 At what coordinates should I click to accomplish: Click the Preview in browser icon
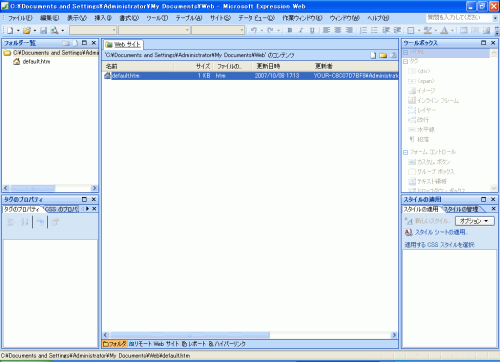[x=54, y=30]
